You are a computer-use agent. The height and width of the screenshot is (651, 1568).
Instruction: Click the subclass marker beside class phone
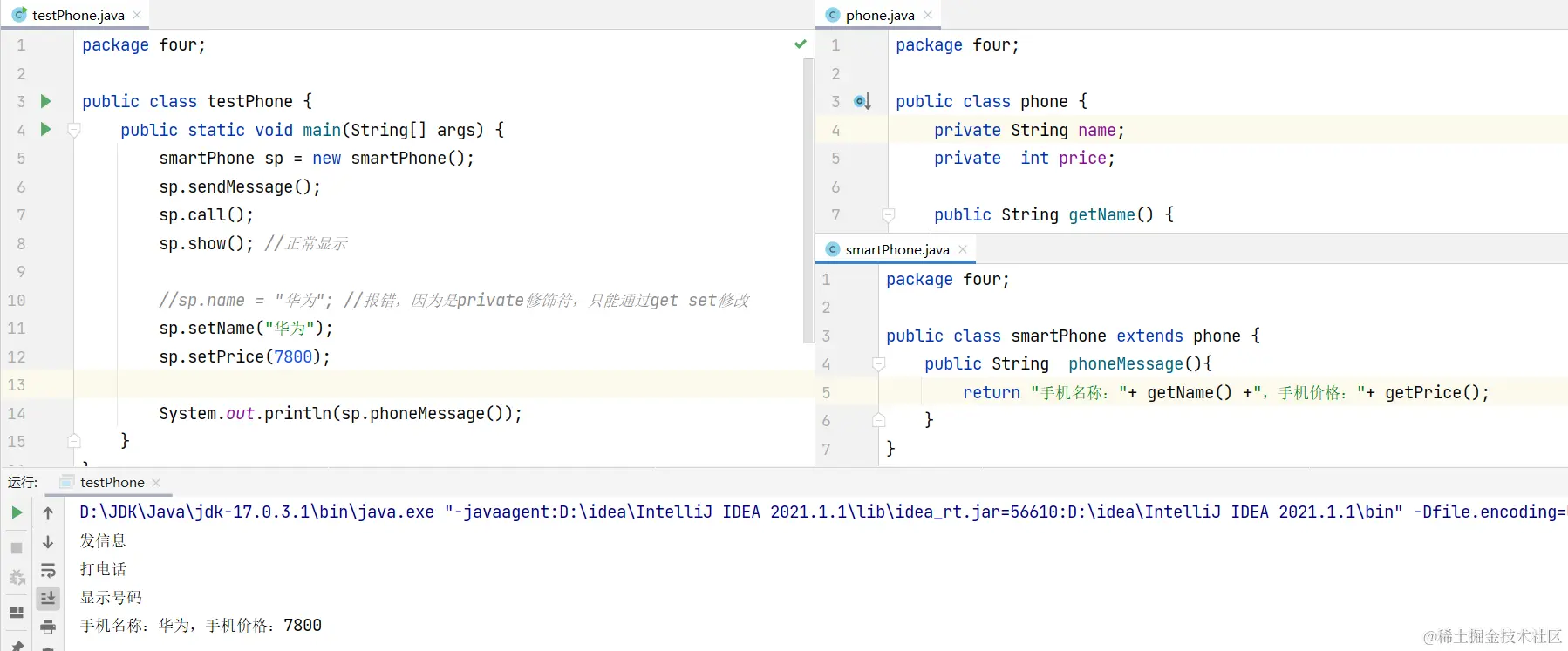(862, 102)
